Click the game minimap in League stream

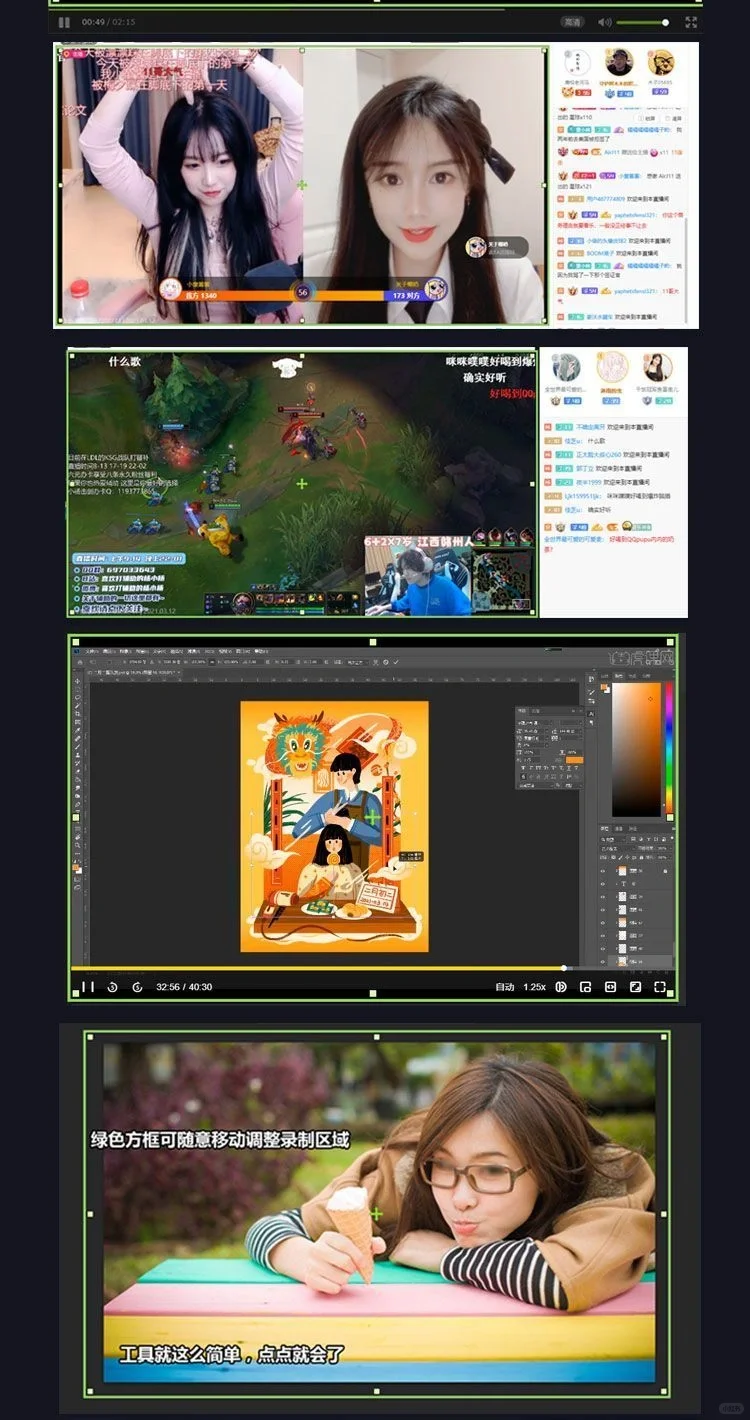click(x=504, y=580)
